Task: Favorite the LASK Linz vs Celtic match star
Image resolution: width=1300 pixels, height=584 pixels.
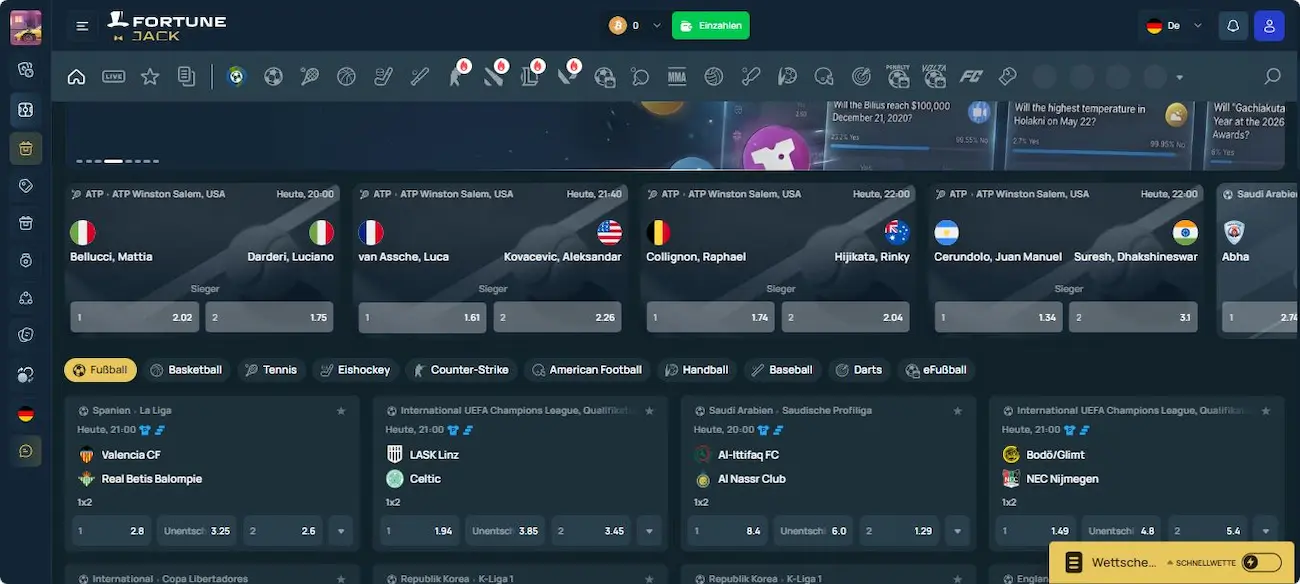Action: point(649,411)
